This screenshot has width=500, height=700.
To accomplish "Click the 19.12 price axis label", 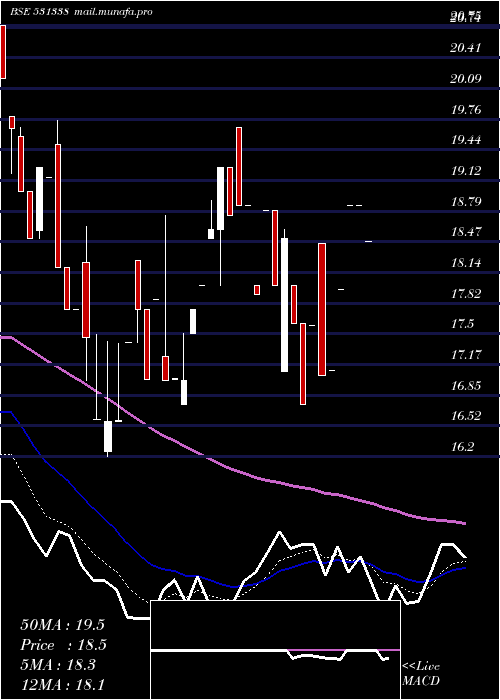I will point(466,171).
